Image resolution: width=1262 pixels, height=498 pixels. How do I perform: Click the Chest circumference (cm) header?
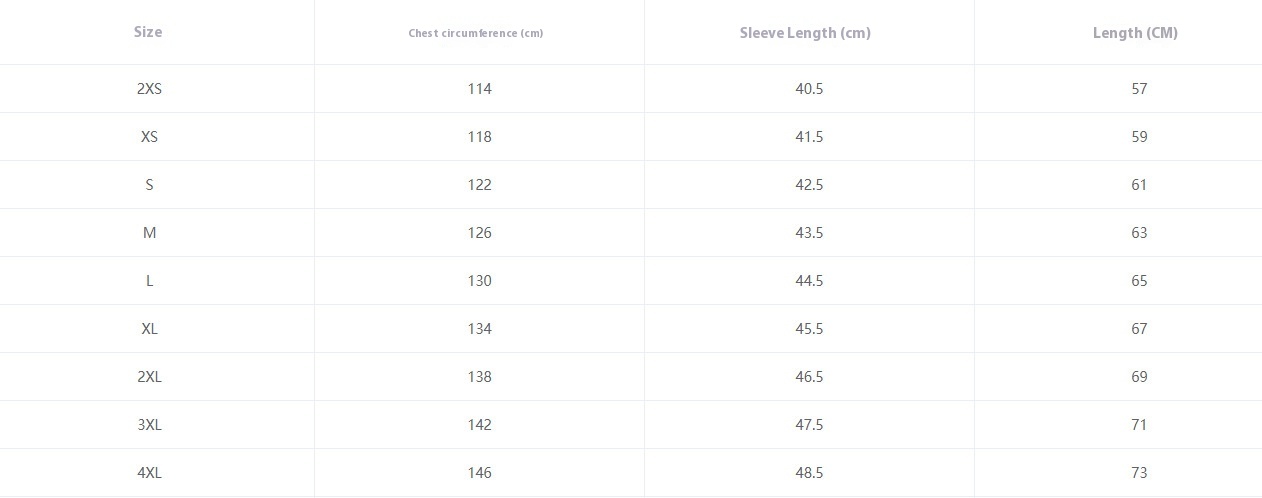click(x=476, y=33)
